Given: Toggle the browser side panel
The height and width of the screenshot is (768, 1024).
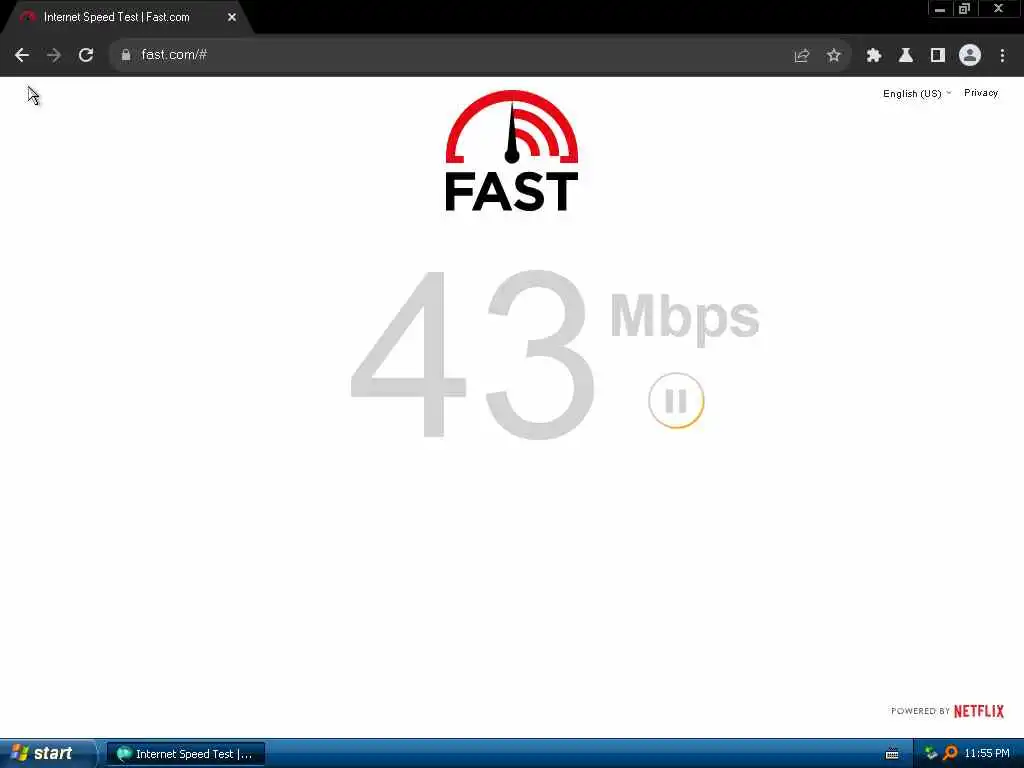Looking at the screenshot, I should [x=938, y=56].
